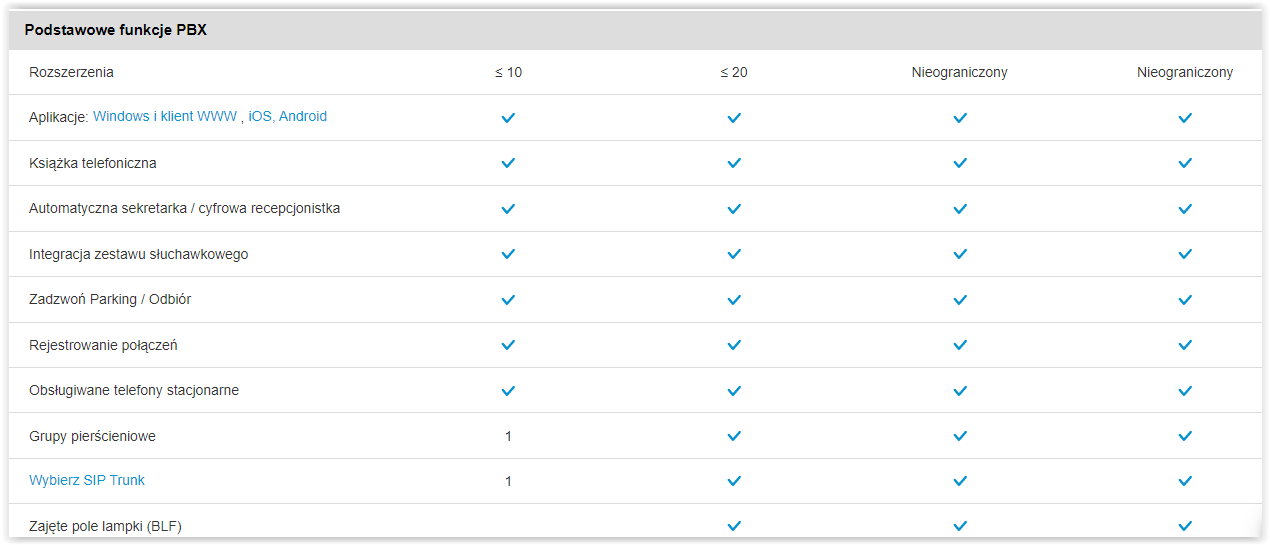
Task: Click third-column checkmark for Integracja zestawu słuchawkowego
Action: (960, 254)
